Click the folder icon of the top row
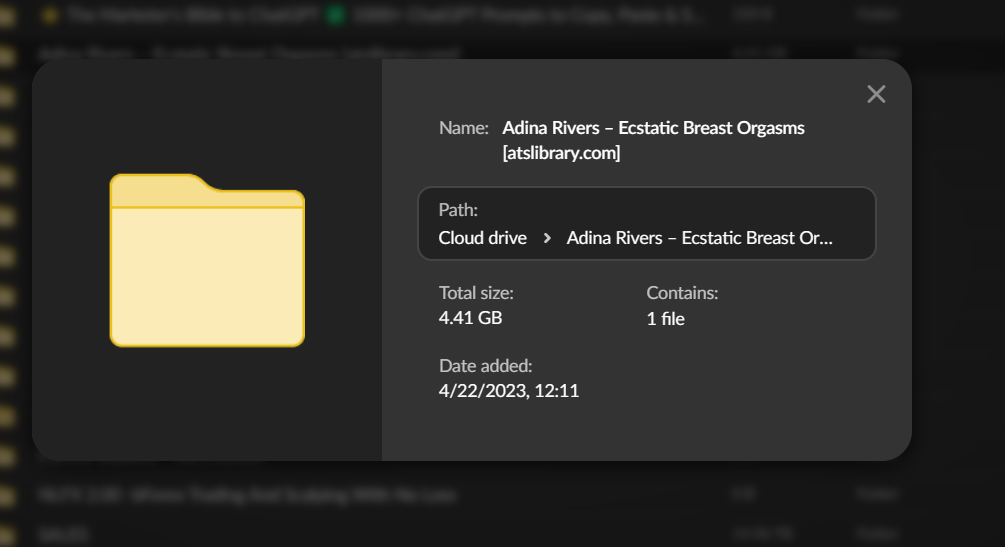The height and width of the screenshot is (547, 1005). click(7, 15)
